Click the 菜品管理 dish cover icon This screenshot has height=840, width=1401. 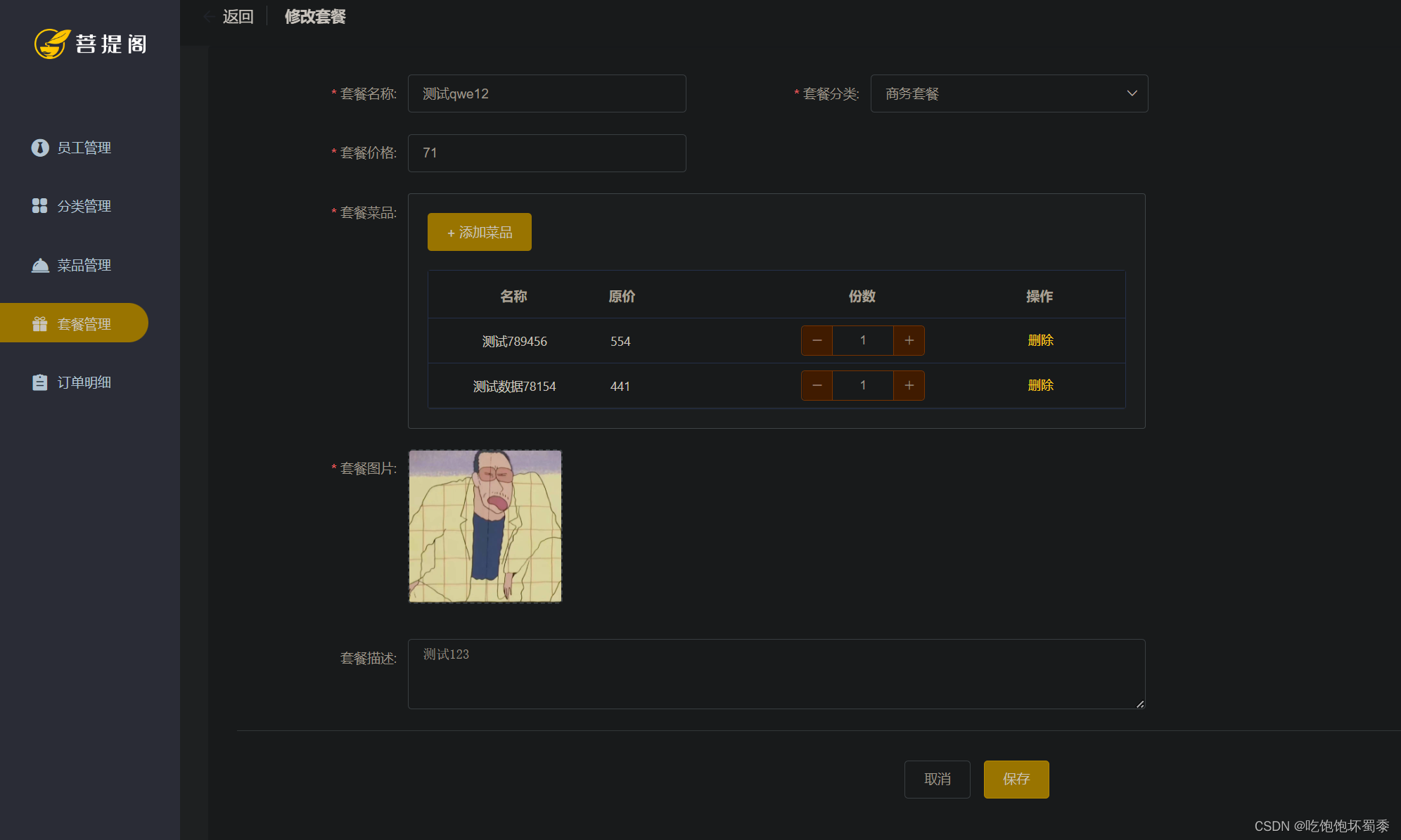pos(40,265)
